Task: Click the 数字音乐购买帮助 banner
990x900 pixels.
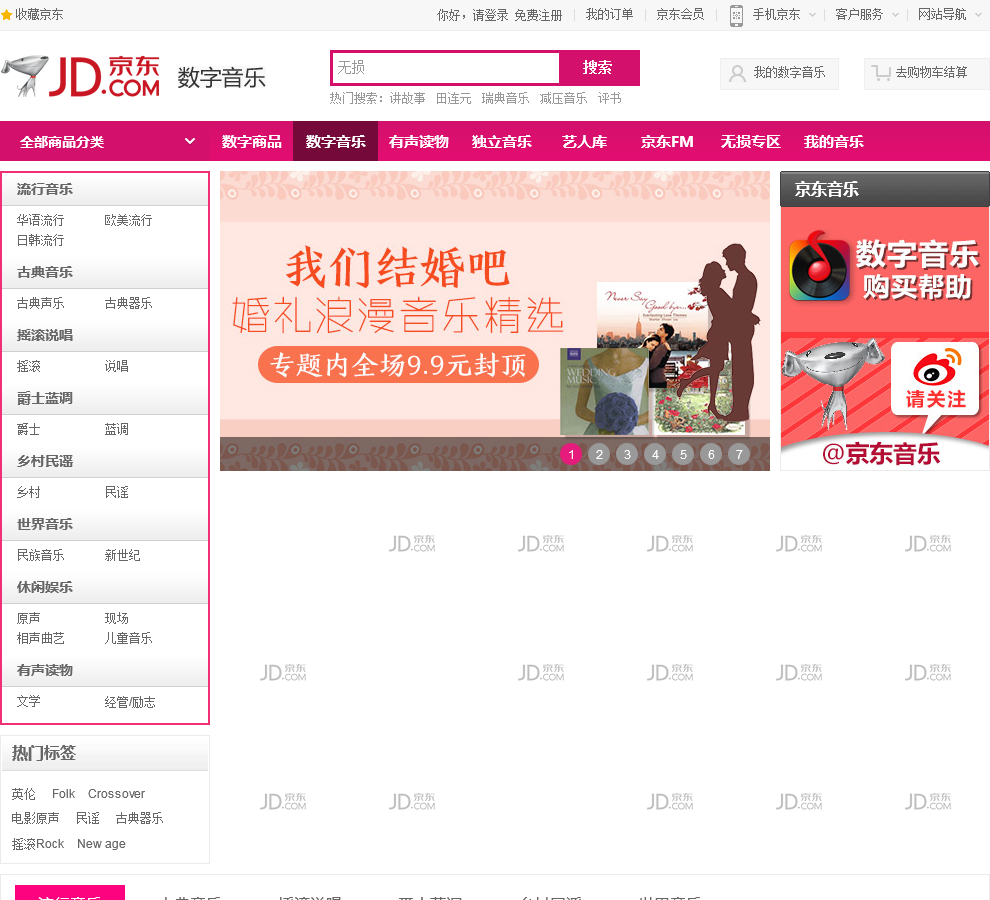Action: pyautogui.click(x=885, y=270)
